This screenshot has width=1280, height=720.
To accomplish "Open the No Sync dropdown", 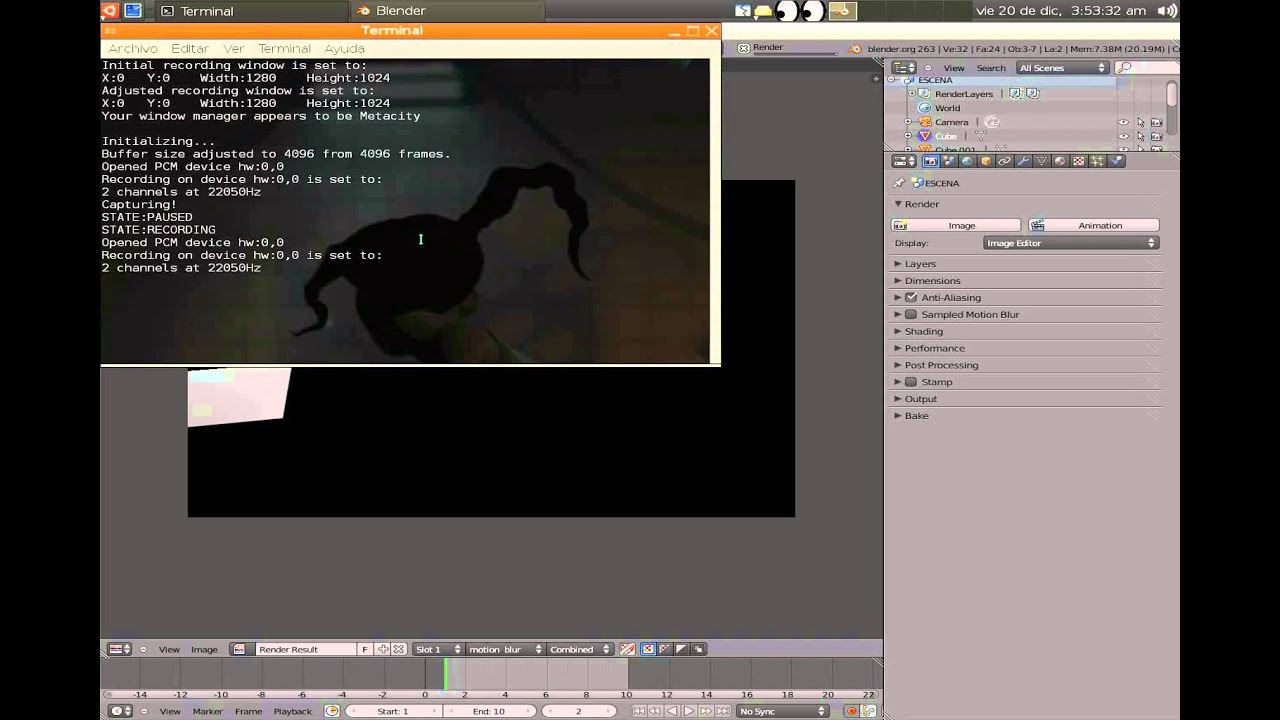I will pyautogui.click(x=783, y=711).
